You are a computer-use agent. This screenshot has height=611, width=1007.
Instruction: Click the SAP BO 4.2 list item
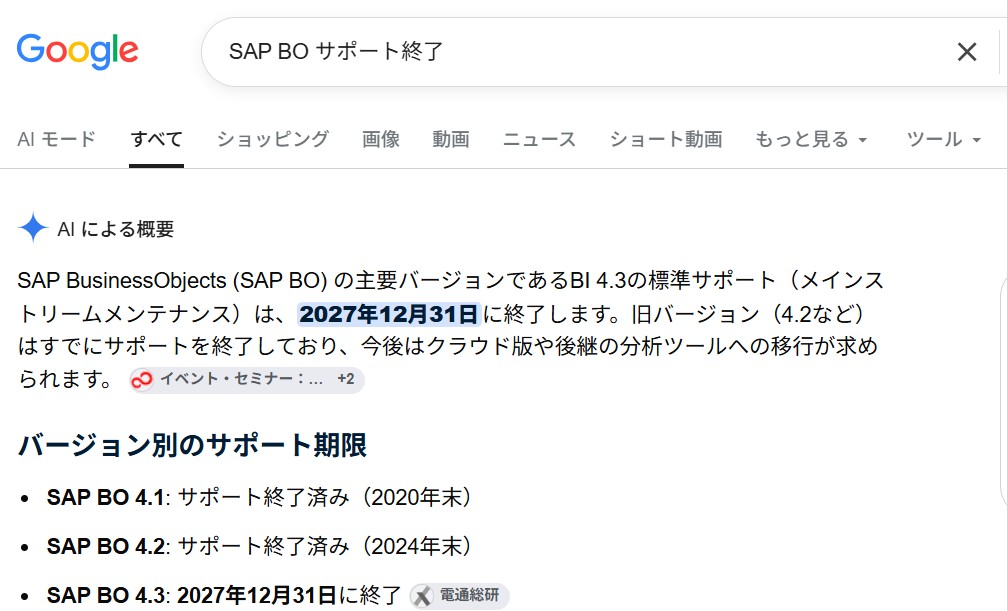259,545
